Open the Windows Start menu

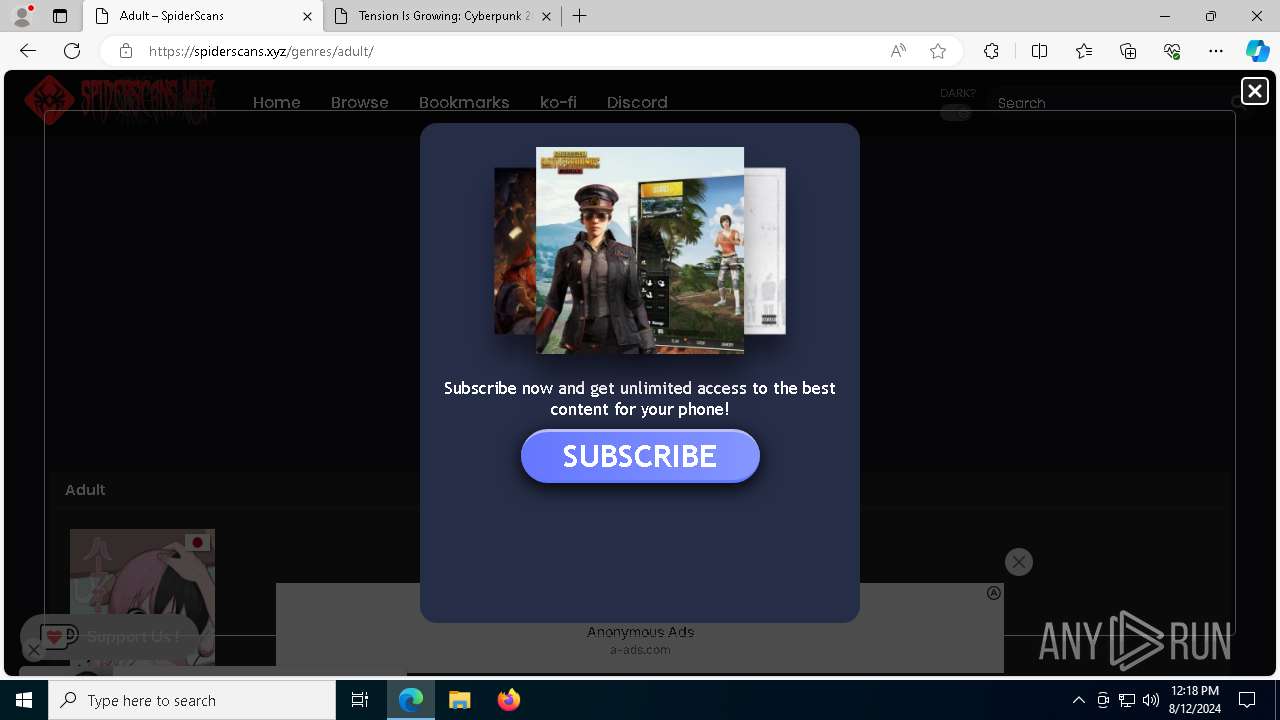[24, 700]
